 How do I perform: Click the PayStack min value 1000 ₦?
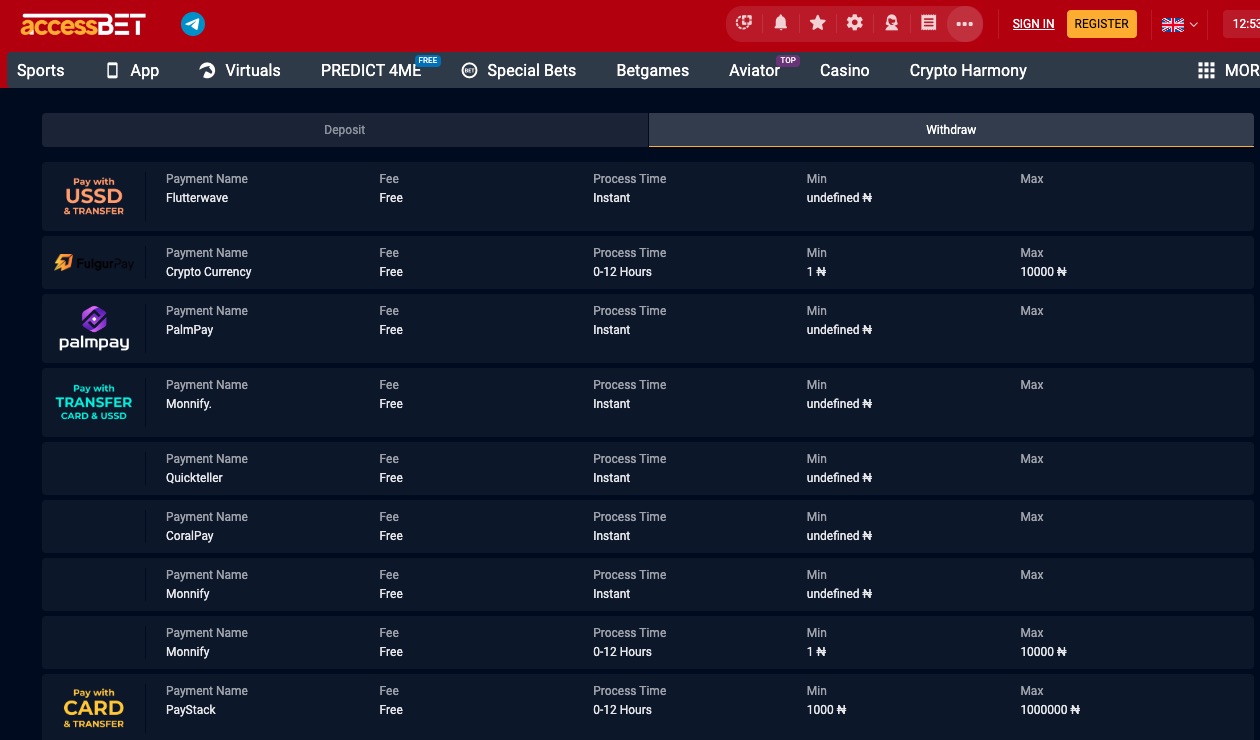(x=827, y=710)
